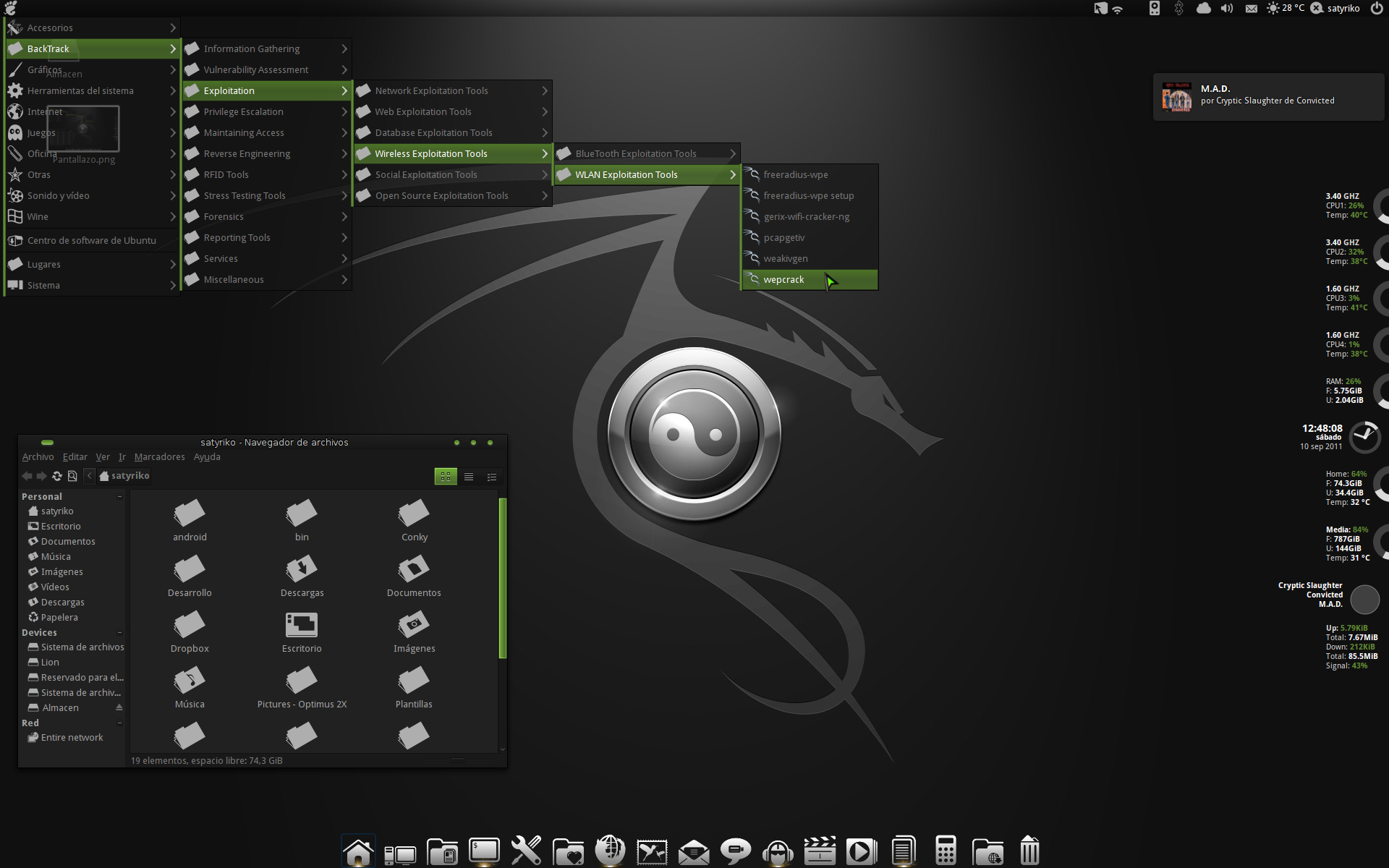
Task: Open the Ver menu
Action: click(103, 457)
